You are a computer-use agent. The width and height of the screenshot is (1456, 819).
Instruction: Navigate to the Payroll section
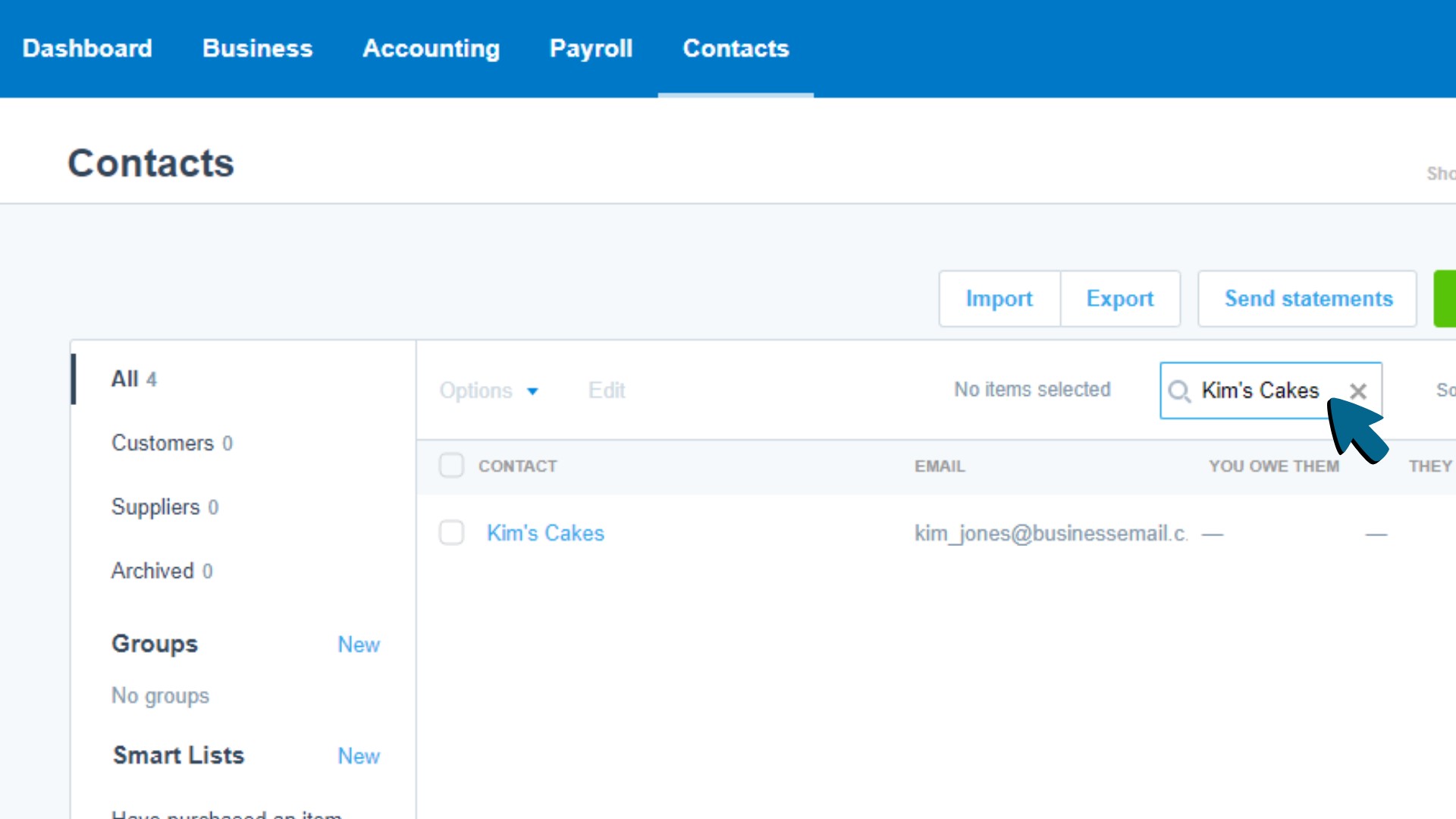click(x=591, y=48)
